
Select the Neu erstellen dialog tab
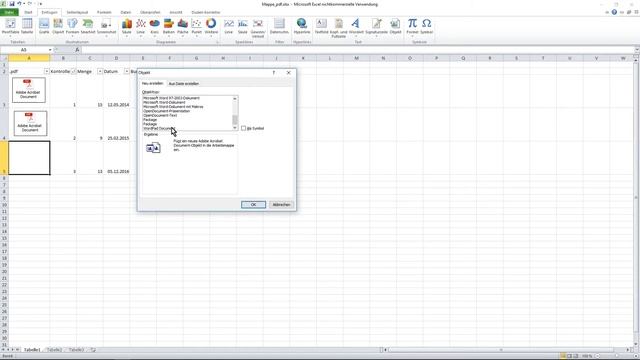[153, 83]
